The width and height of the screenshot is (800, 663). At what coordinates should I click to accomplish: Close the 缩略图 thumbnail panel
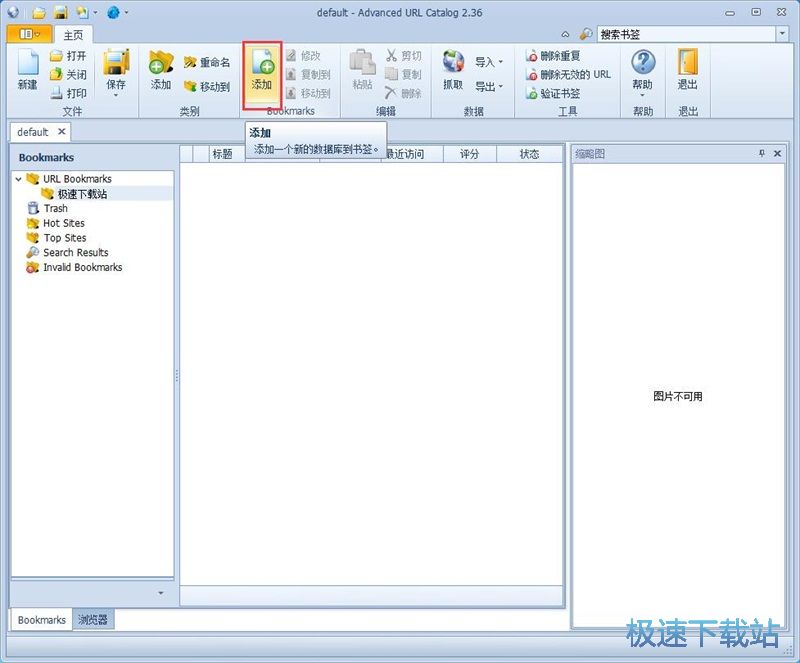(778, 153)
